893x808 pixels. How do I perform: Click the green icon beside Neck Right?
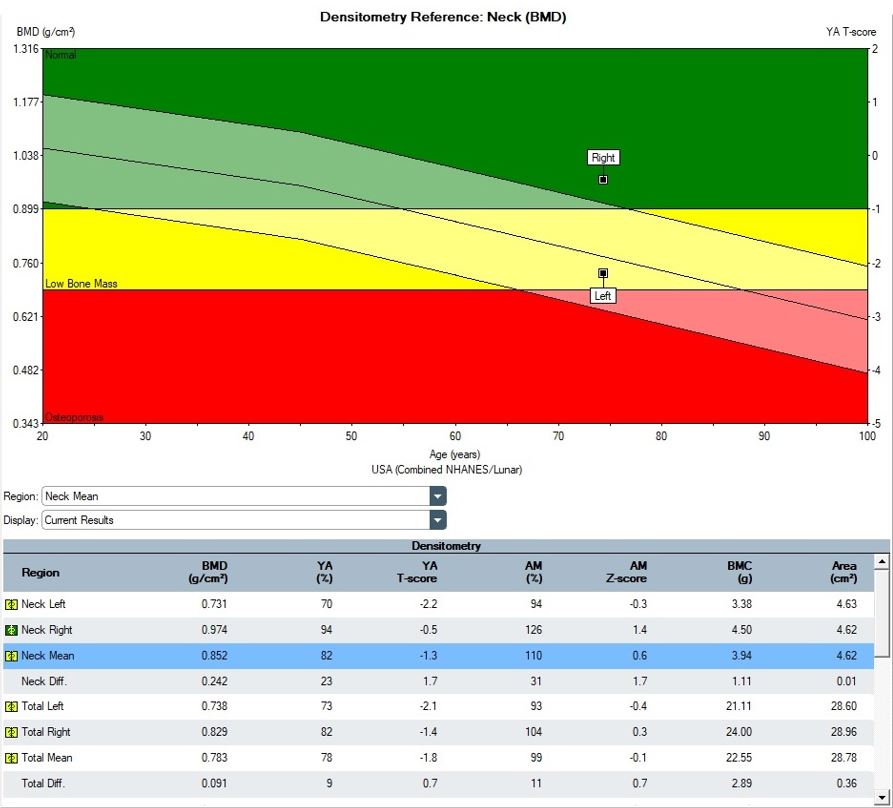click(x=11, y=630)
